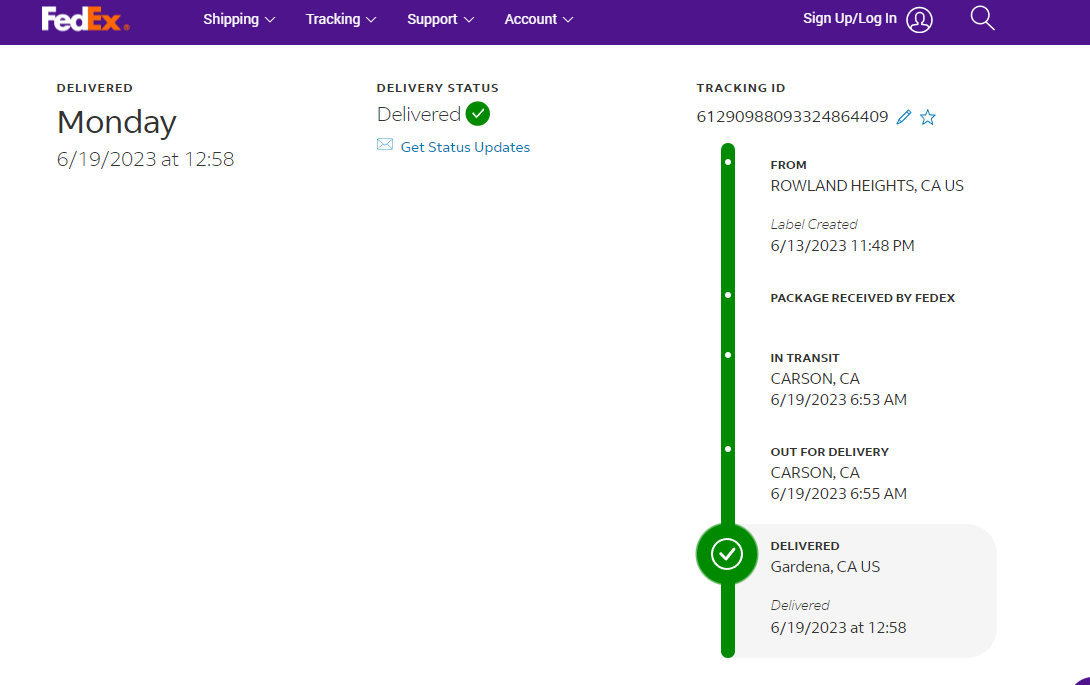Click the large Delivered checkmark circle in the timeline
The image size is (1090, 685).
pyautogui.click(x=727, y=553)
